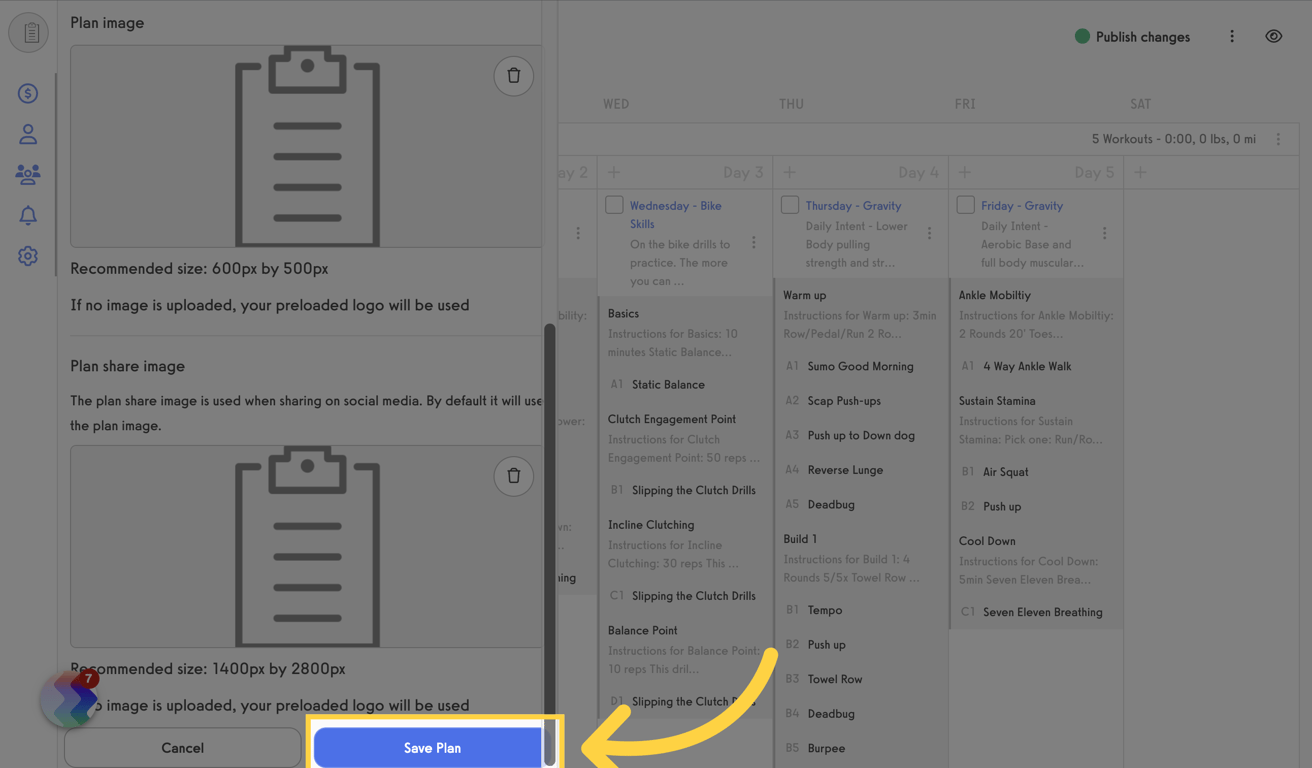The width and height of the screenshot is (1312, 768).
Task: Open the notifications bell icon
Action: [28, 215]
